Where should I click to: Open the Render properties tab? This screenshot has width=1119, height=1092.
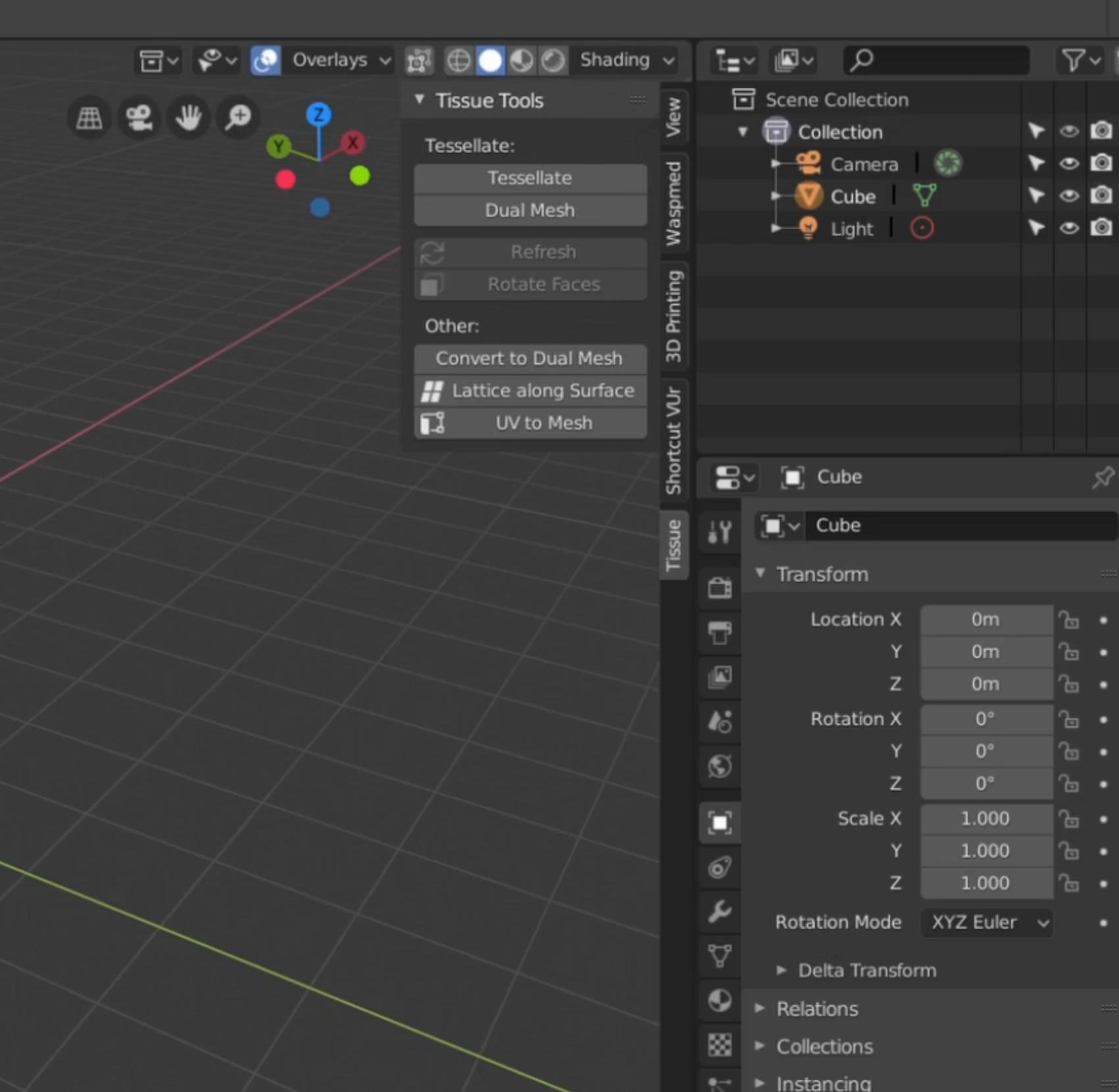(720, 589)
